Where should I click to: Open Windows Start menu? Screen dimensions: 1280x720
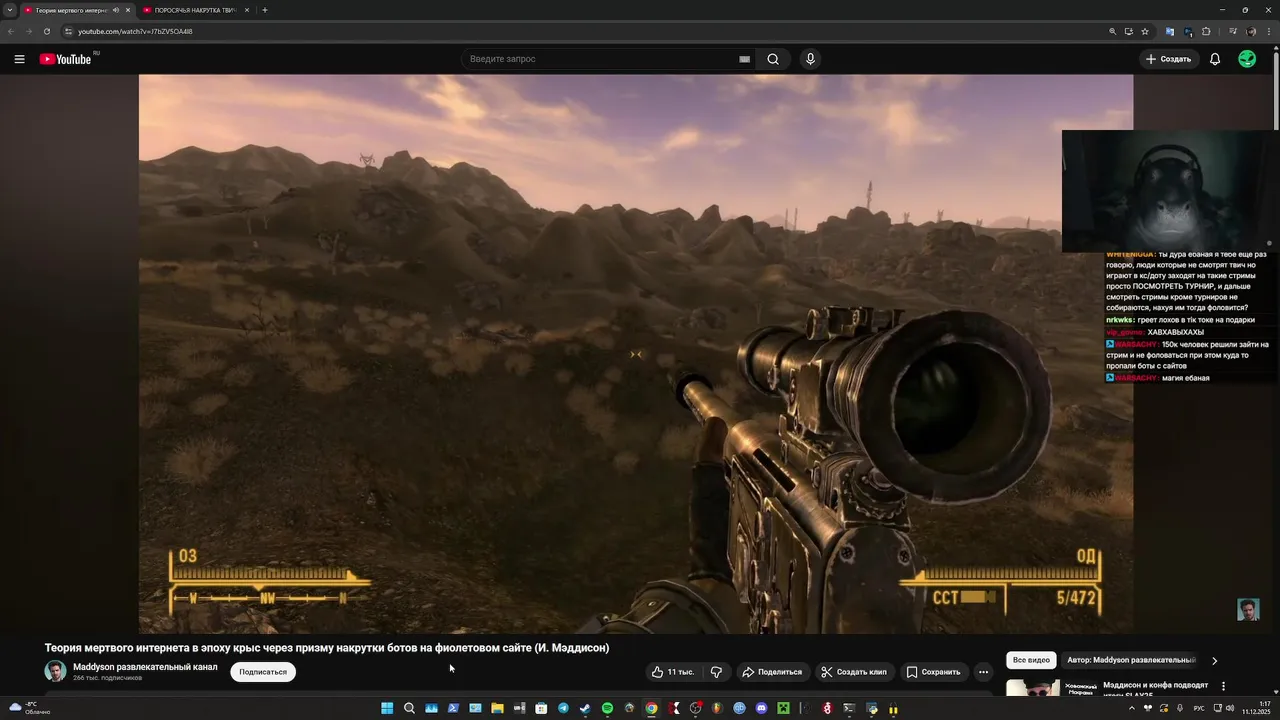(387, 708)
